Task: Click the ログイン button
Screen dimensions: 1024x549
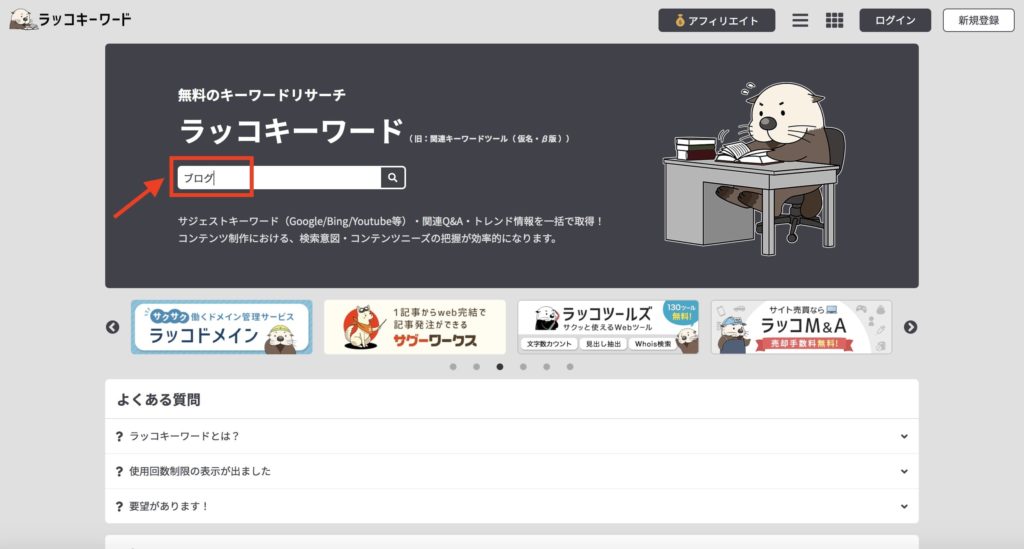Action: pos(895,20)
